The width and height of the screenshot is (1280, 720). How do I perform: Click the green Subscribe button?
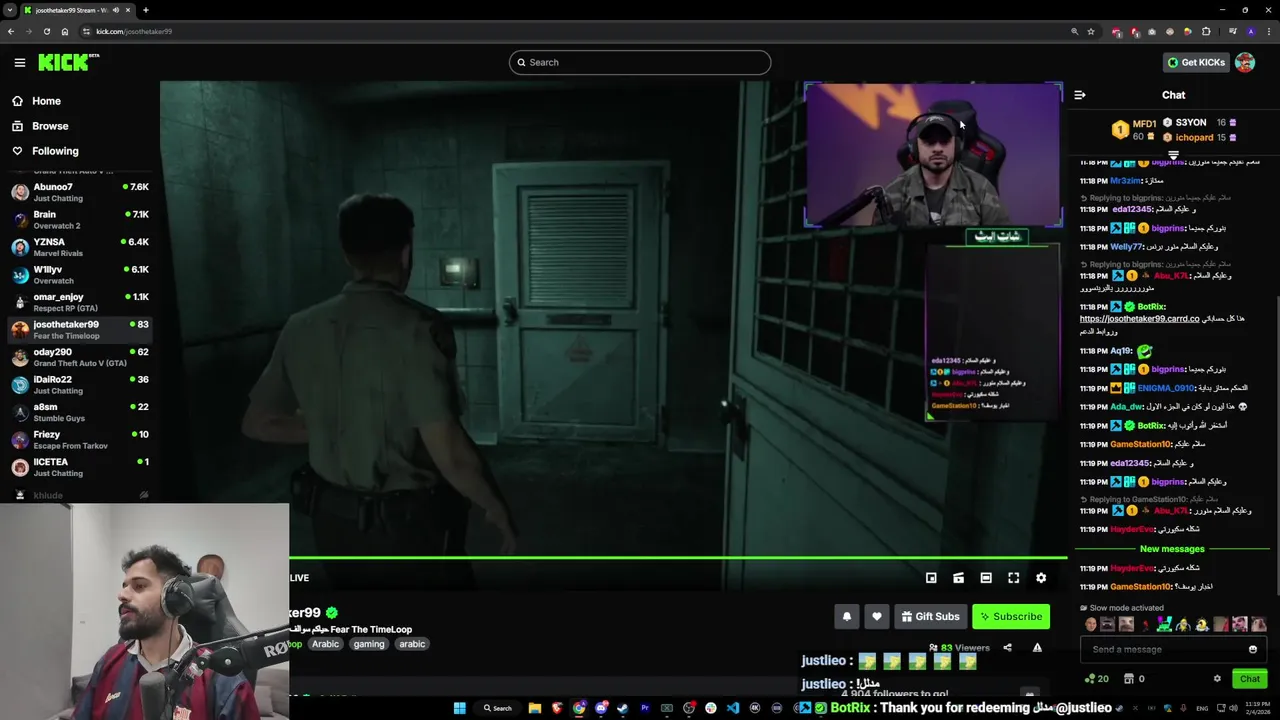pos(1011,617)
